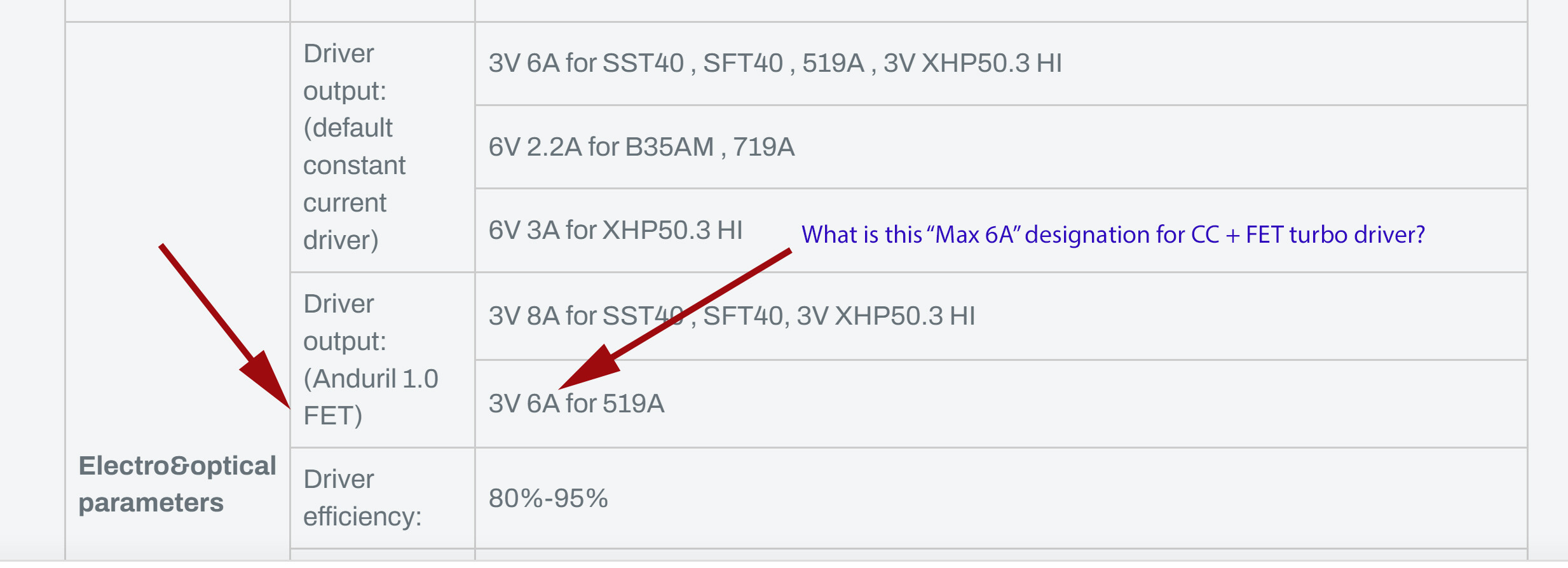Screen dimensions: 1568x568
Task: Click the "Driver efficiency:" label
Action: pos(362,497)
